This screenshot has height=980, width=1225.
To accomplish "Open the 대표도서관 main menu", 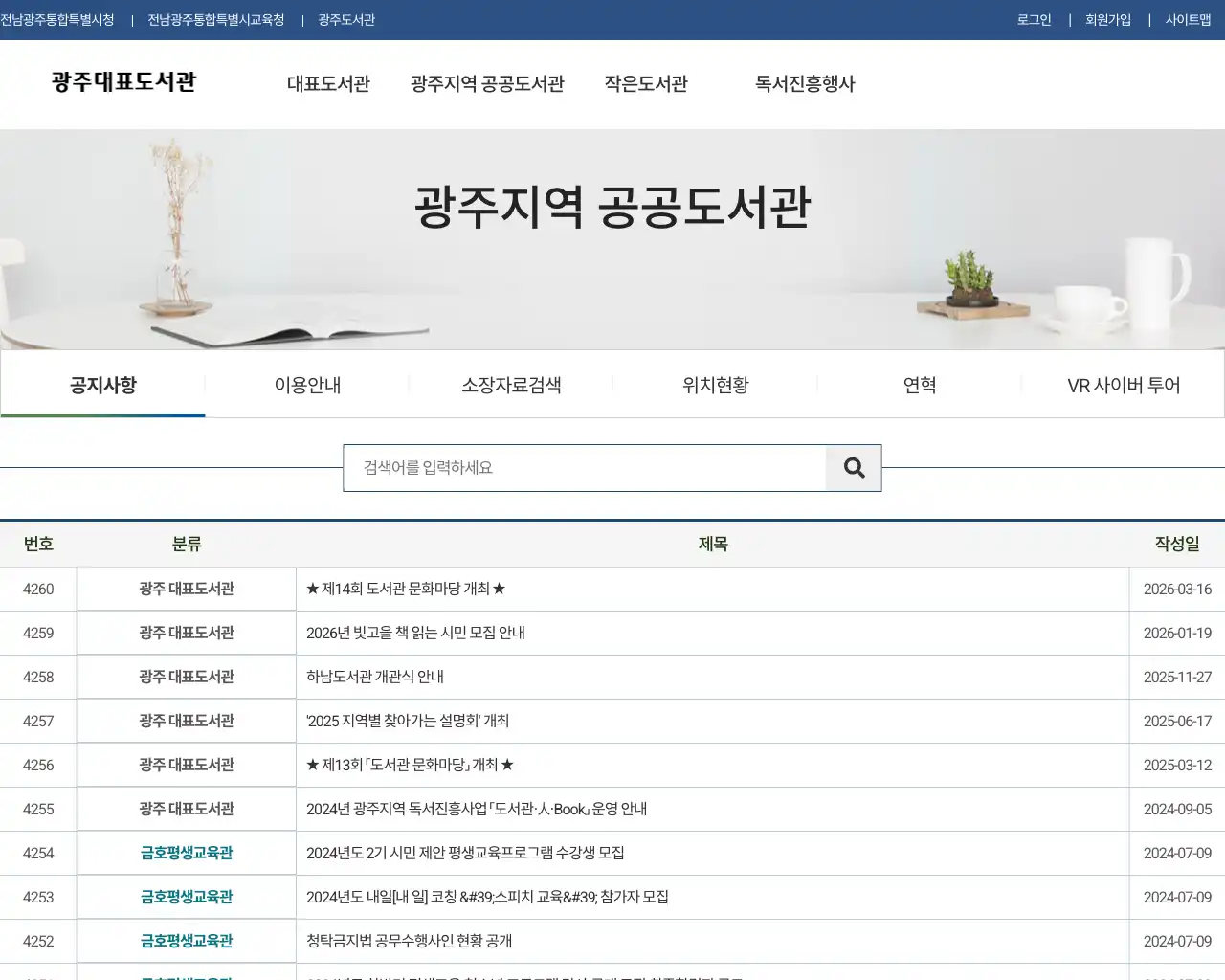I will [x=328, y=84].
